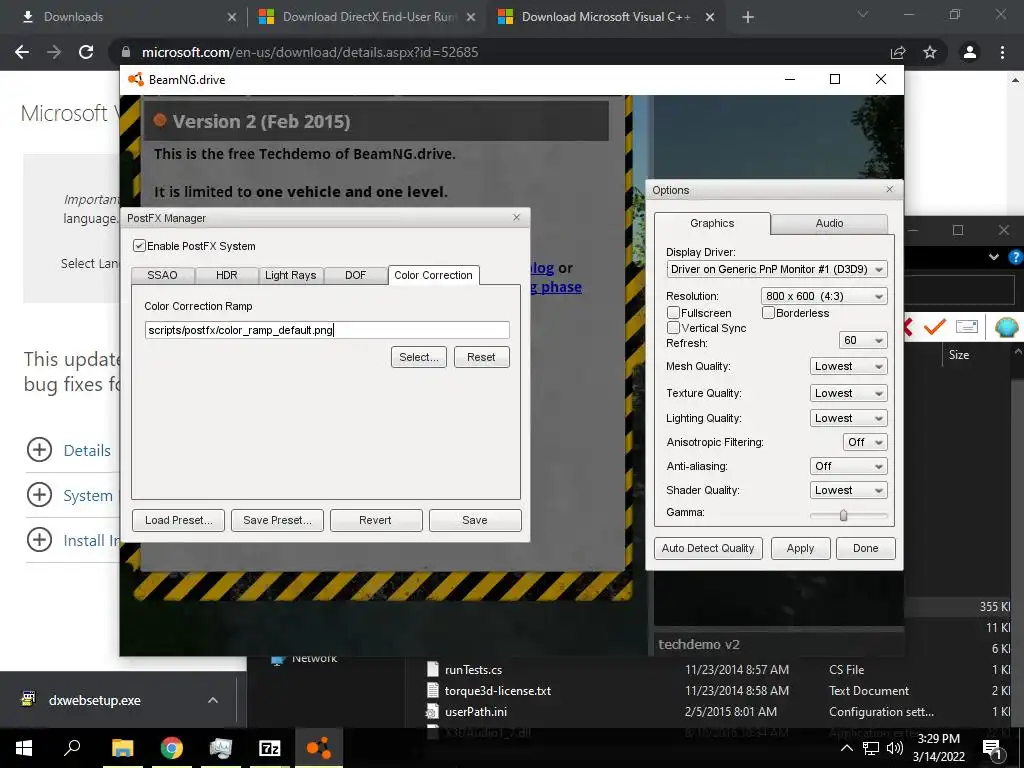This screenshot has width=1024, height=768.
Task: Open new Chrome tab
Action: click(x=748, y=17)
